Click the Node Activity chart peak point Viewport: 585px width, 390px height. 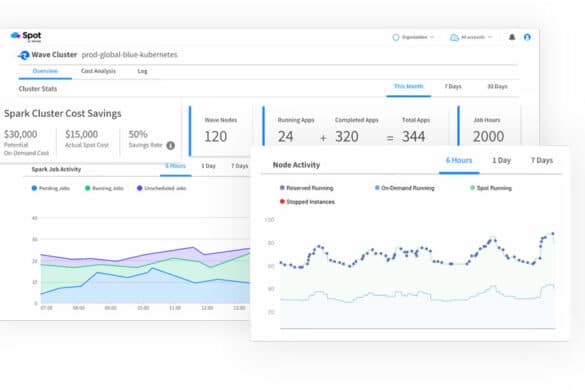[553, 234]
